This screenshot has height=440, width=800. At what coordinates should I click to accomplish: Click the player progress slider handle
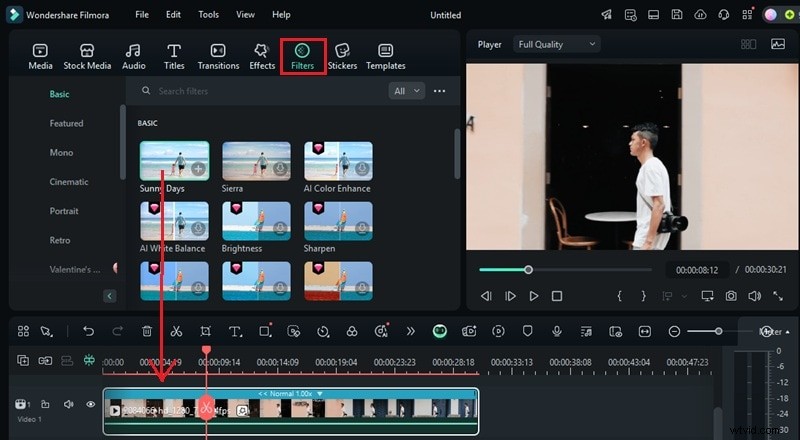point(529,270)
